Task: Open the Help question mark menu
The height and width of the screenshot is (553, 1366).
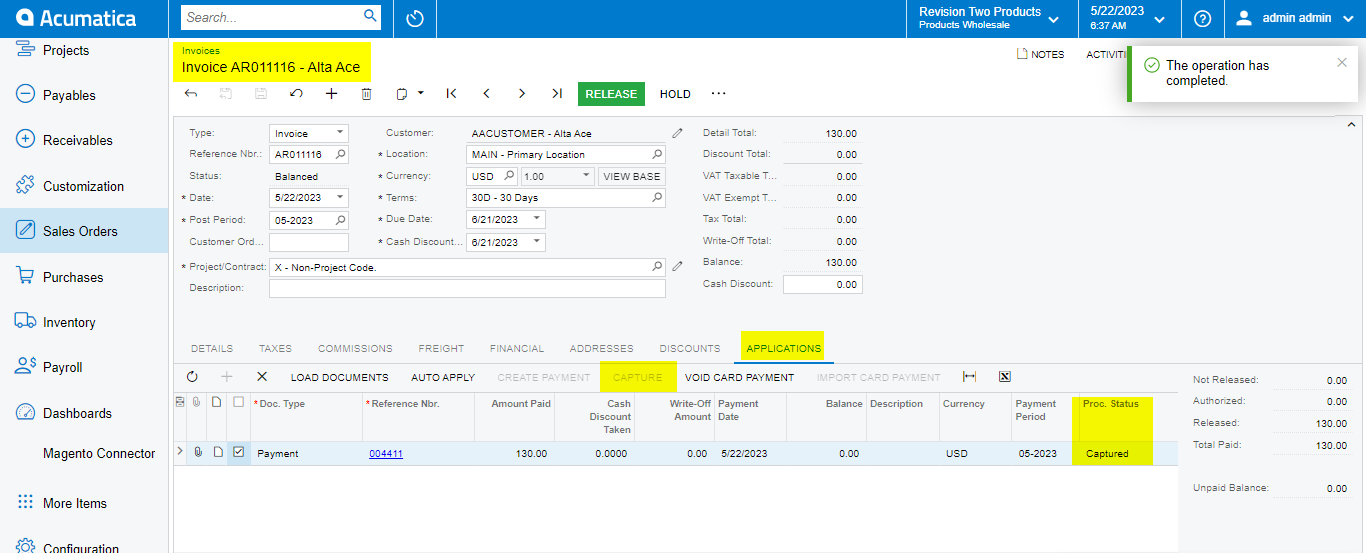Action: click(x=1203, y=19)
